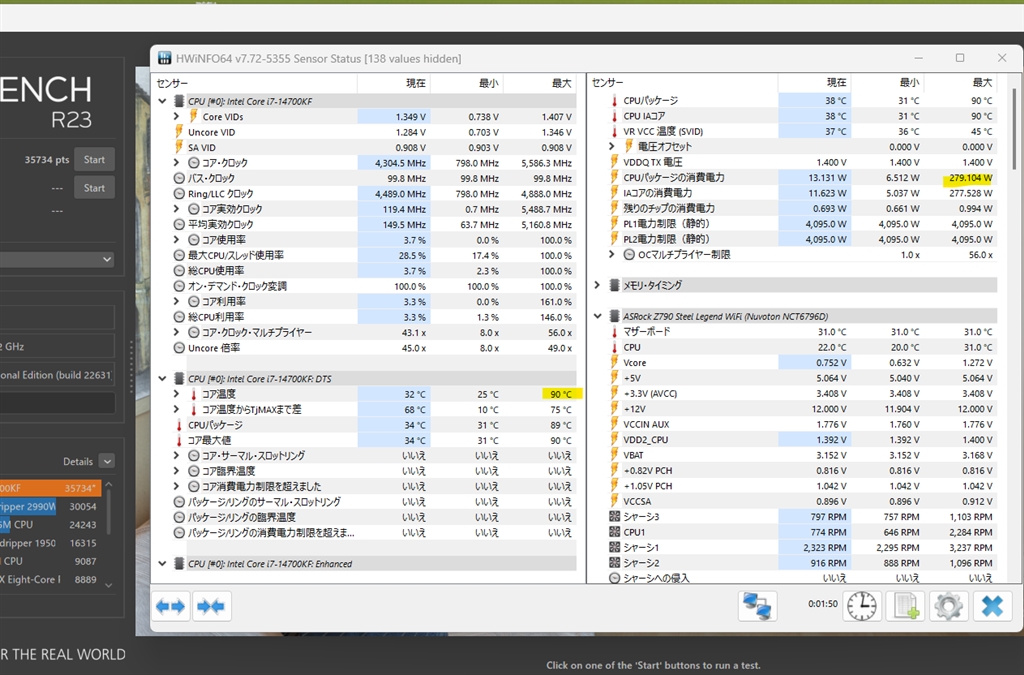Select the SA VID row
The height and width of the screenshot is (675, 1024).
point(374,148)
